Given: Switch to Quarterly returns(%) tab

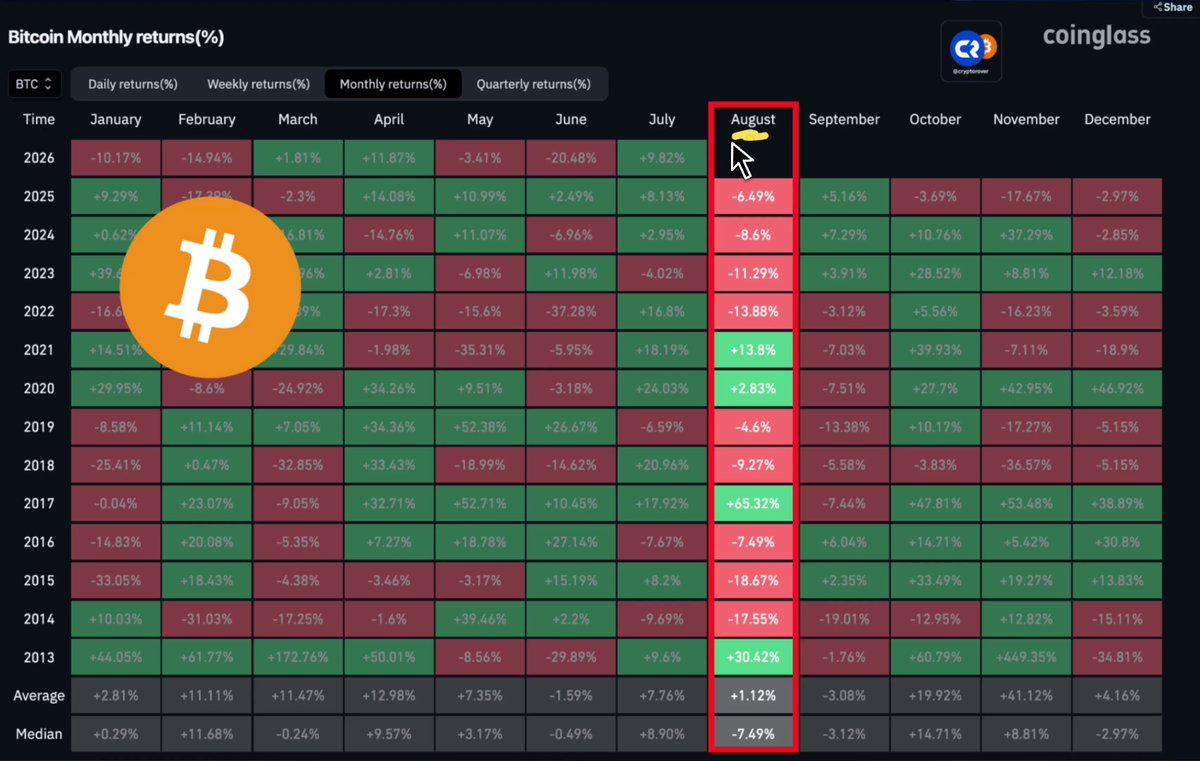Looking at the screenshot, I should (533, 84).
